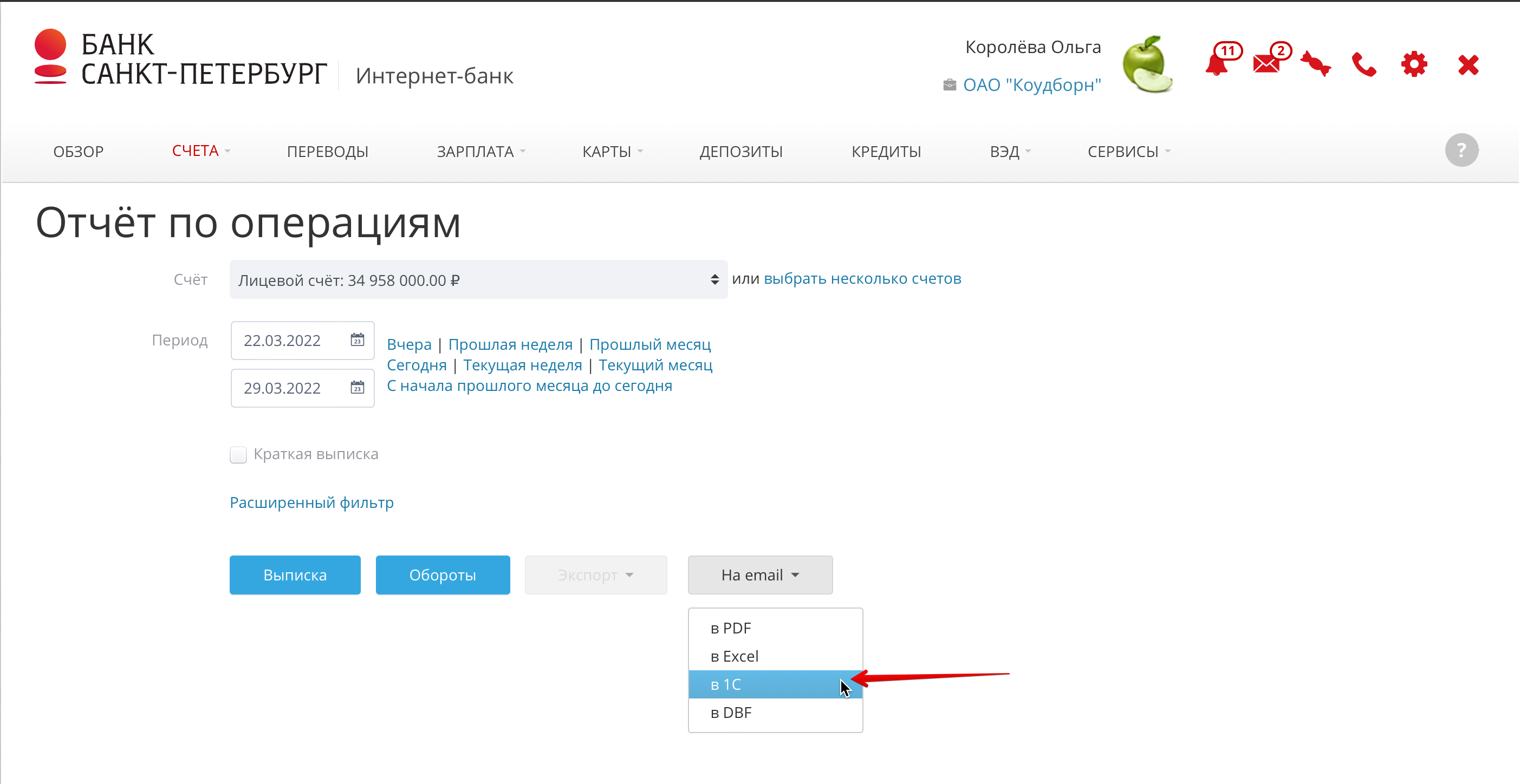Expand the СЧЕТА menu
The height and width of the screenshot is (784, 1520).
(x=200, y=151)
